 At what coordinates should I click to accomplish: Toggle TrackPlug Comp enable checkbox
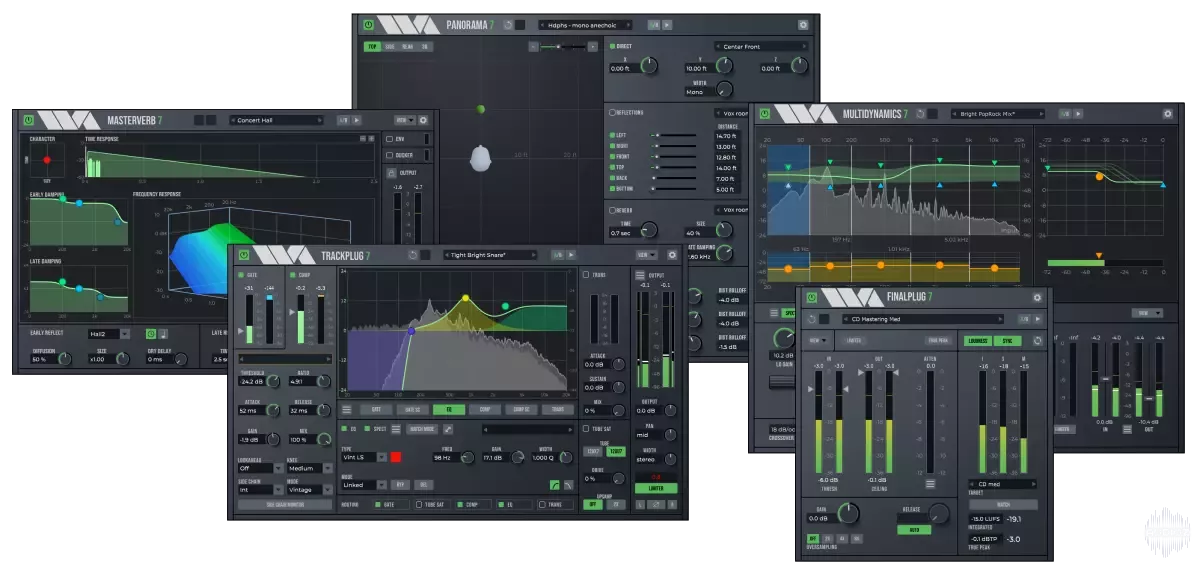click(294, 274)
